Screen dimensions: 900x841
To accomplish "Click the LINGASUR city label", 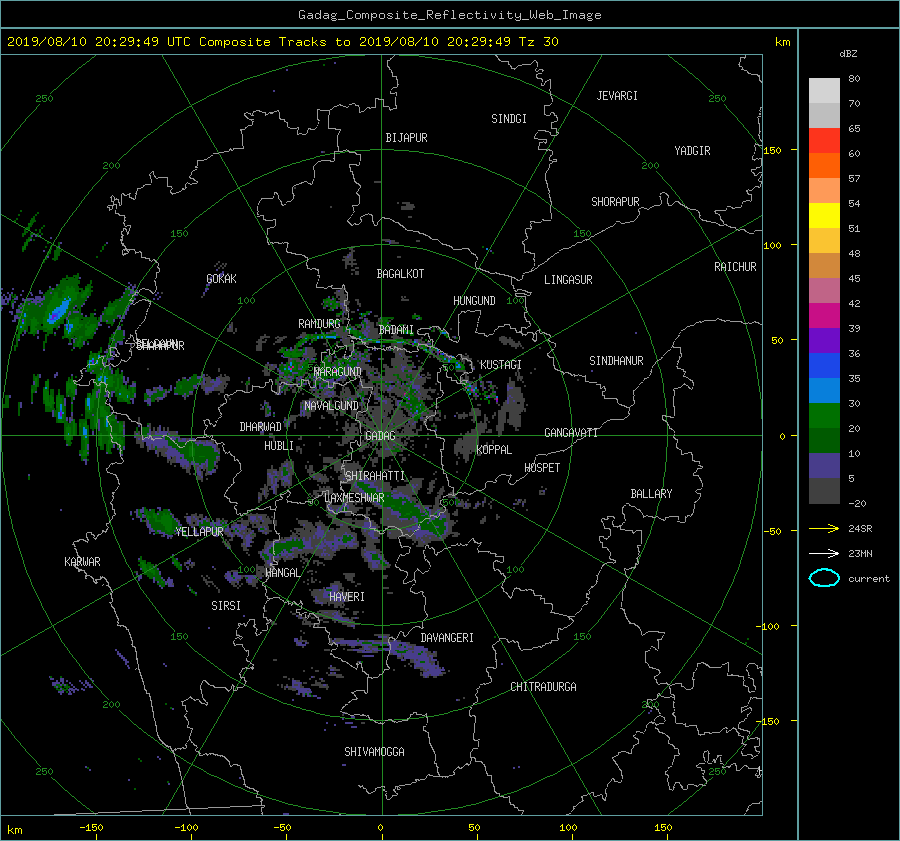I will (x=568, y=280).
